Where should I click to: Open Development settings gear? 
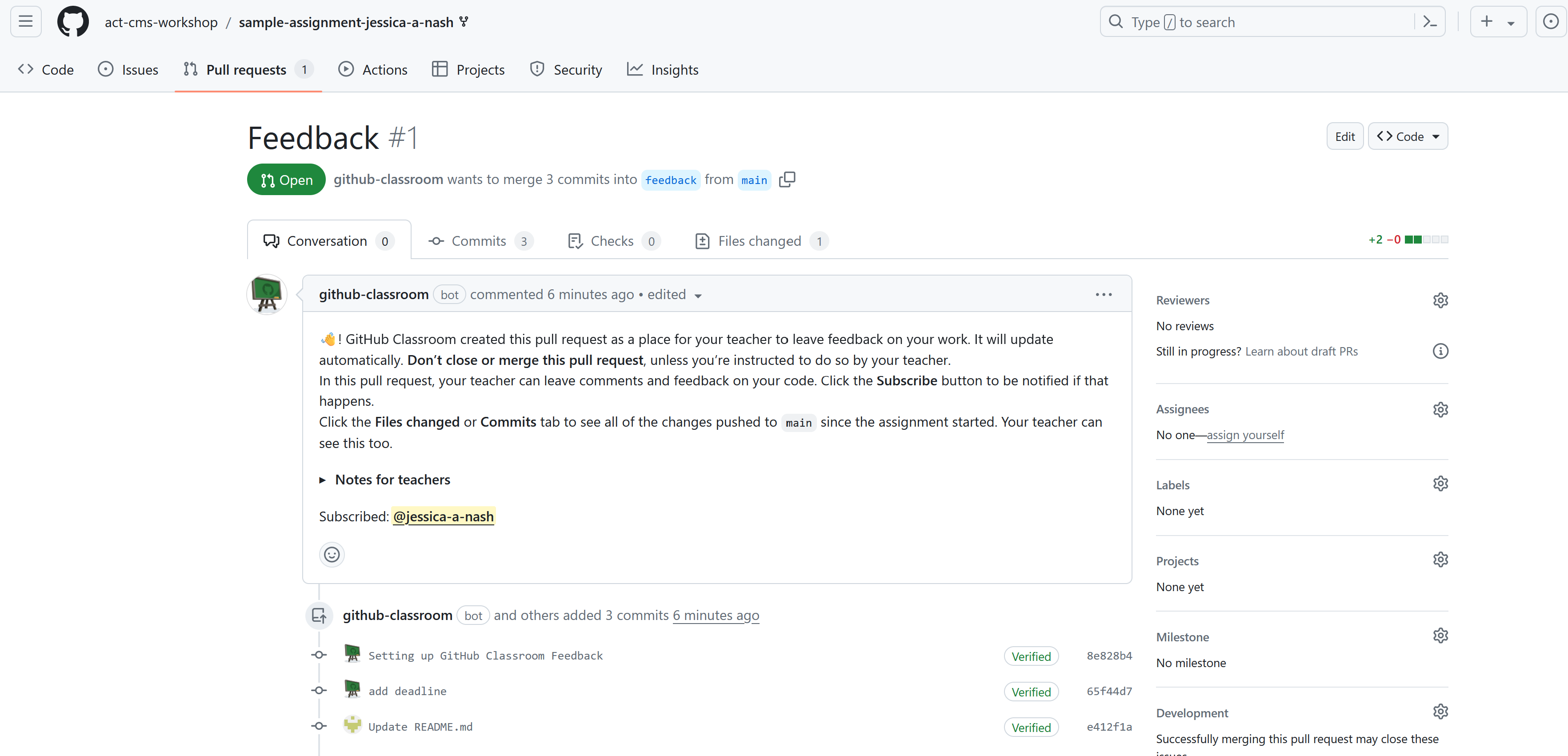tap(1440, 712)
